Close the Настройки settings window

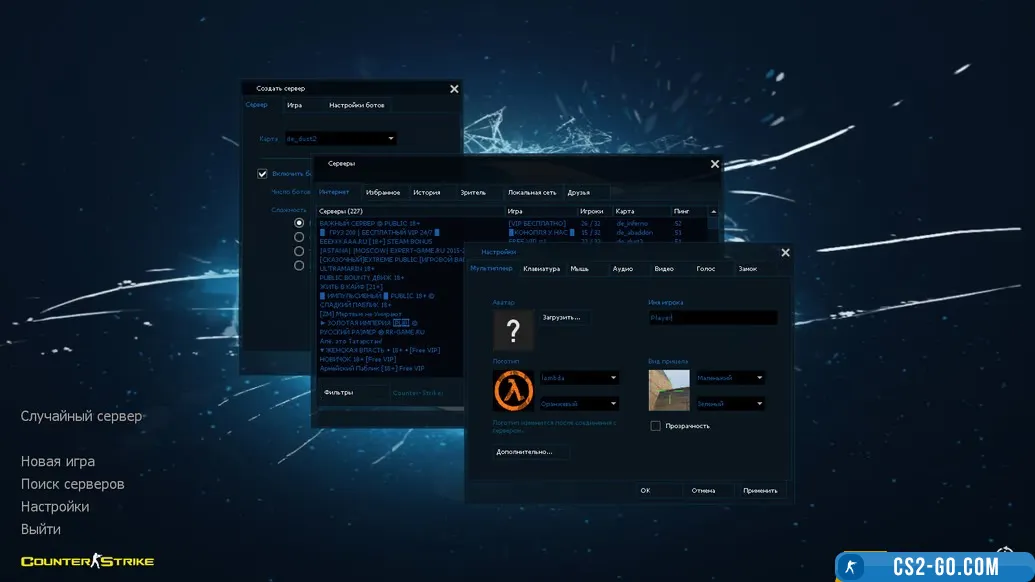(x=785, y=253)
